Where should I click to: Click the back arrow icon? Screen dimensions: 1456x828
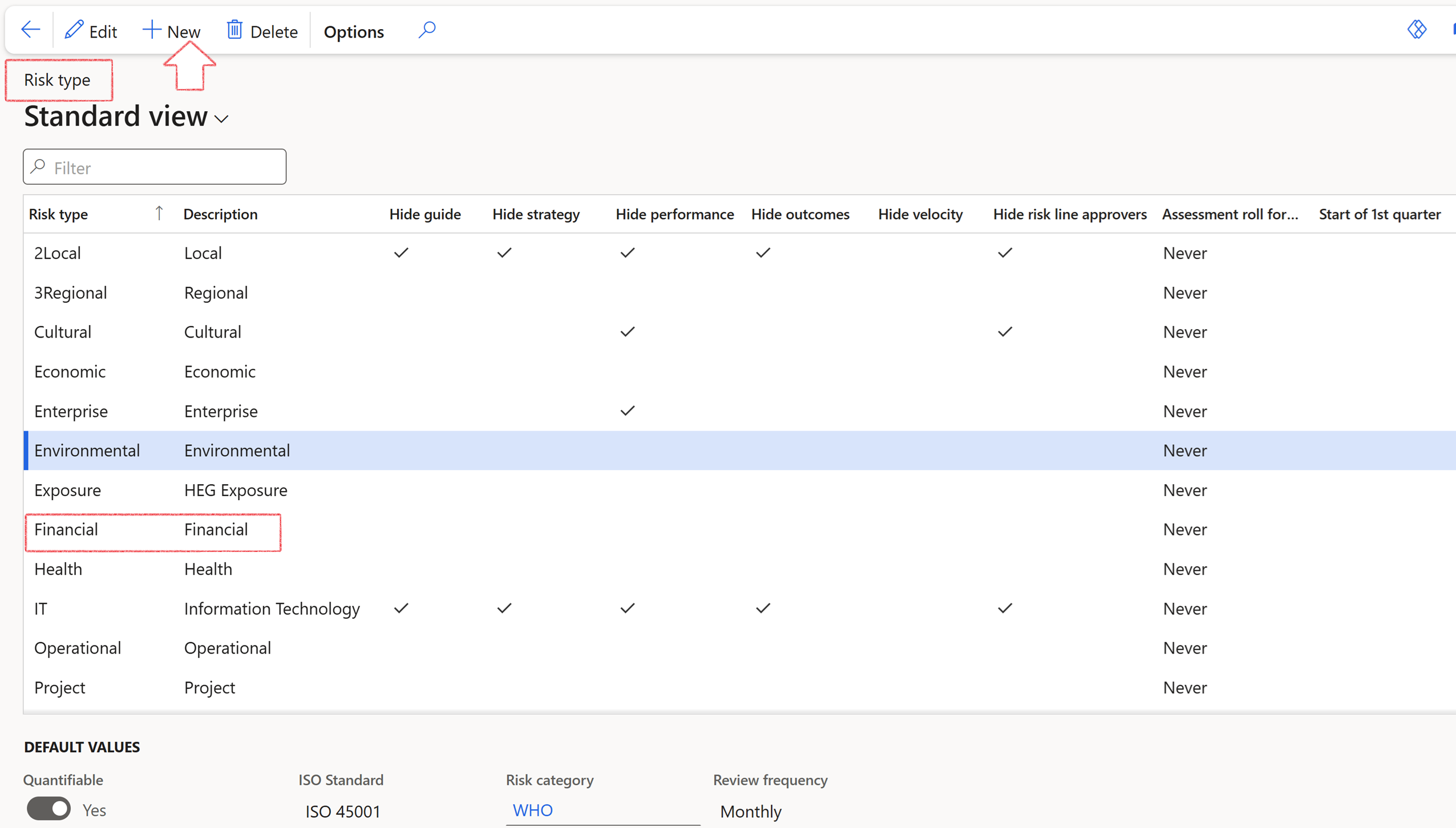(30, 30)
